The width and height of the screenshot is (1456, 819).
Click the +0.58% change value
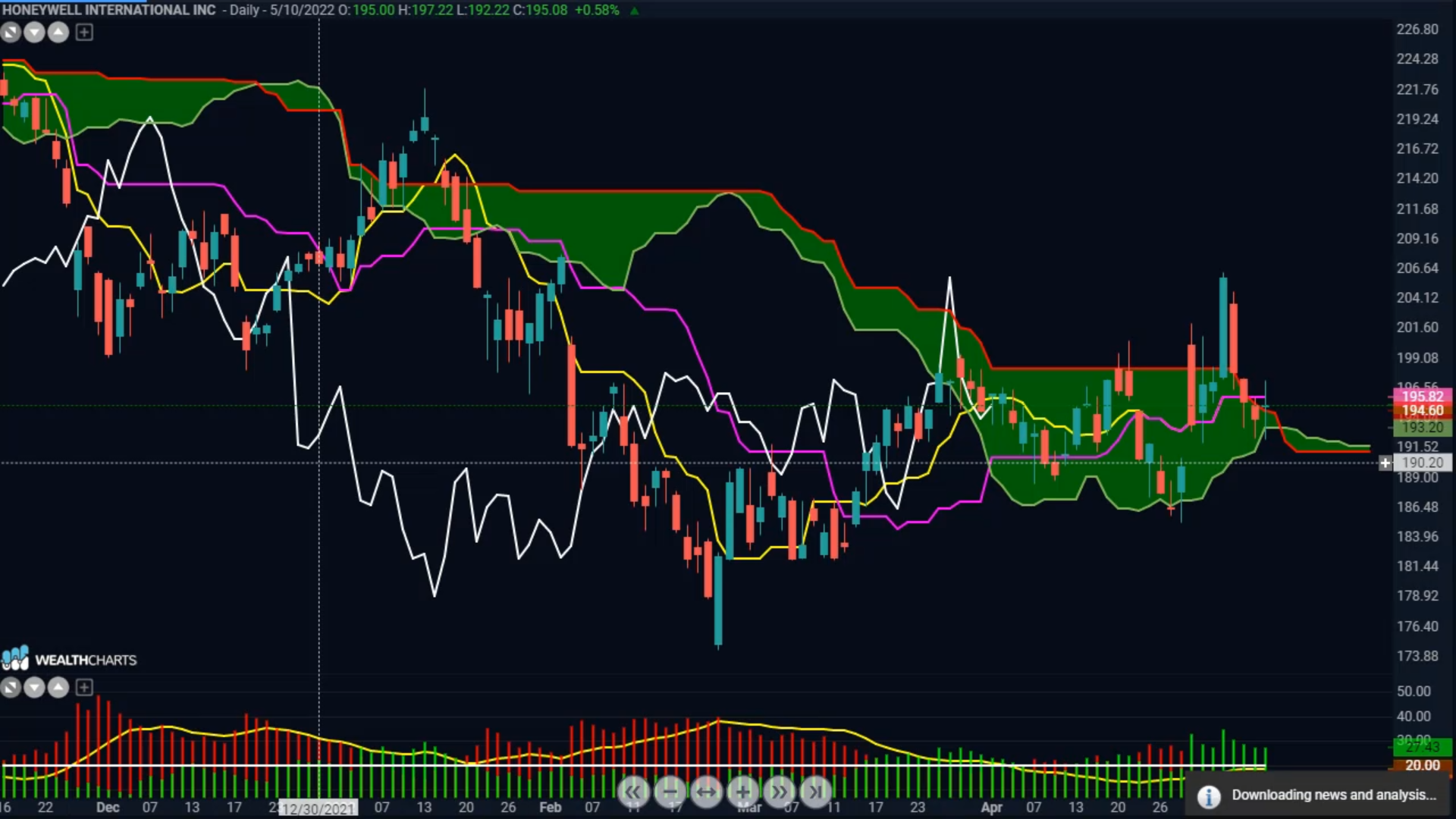(x=596, y=10)
